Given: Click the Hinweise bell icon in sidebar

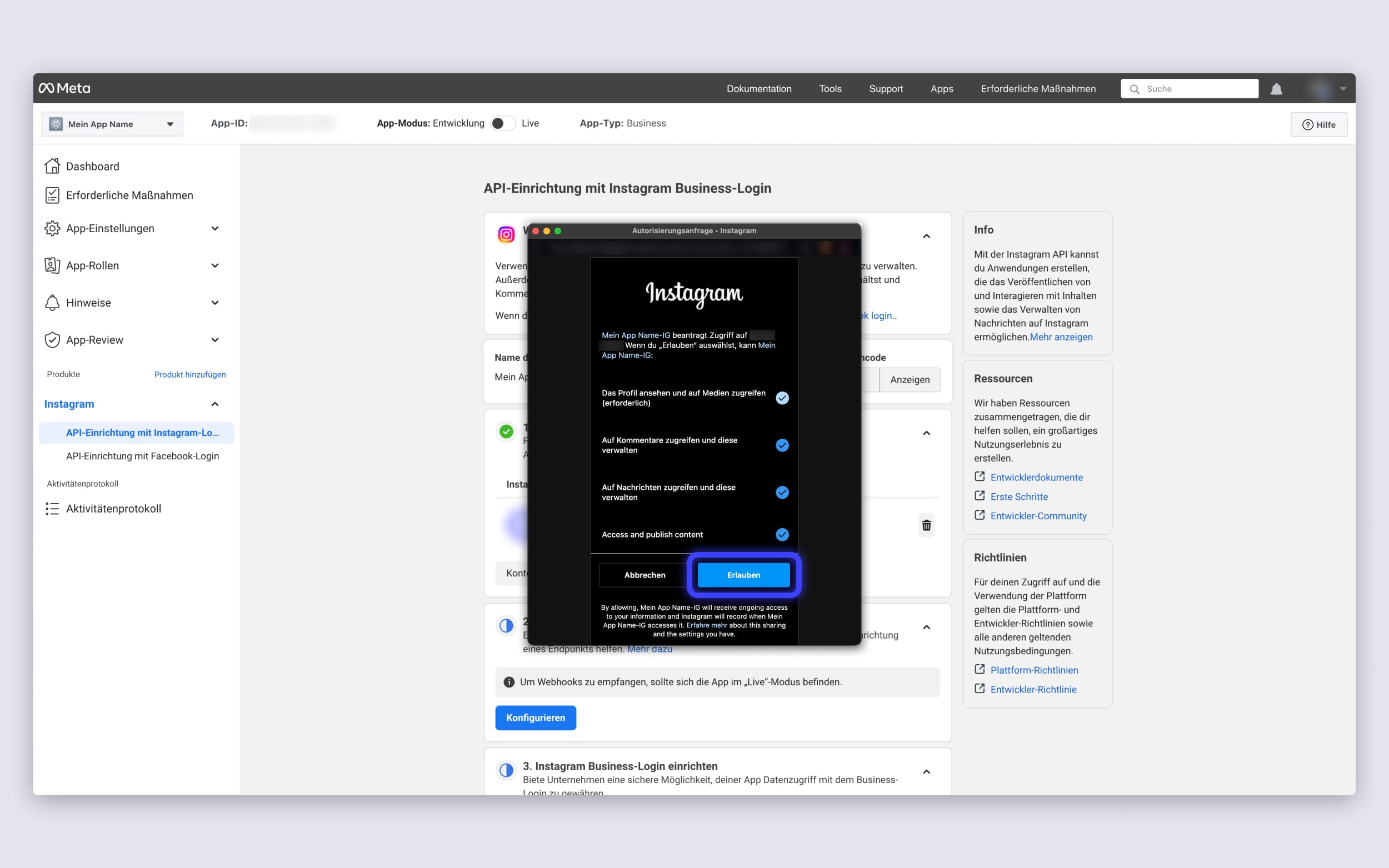Looking at the screenshot, I should 52,303.
